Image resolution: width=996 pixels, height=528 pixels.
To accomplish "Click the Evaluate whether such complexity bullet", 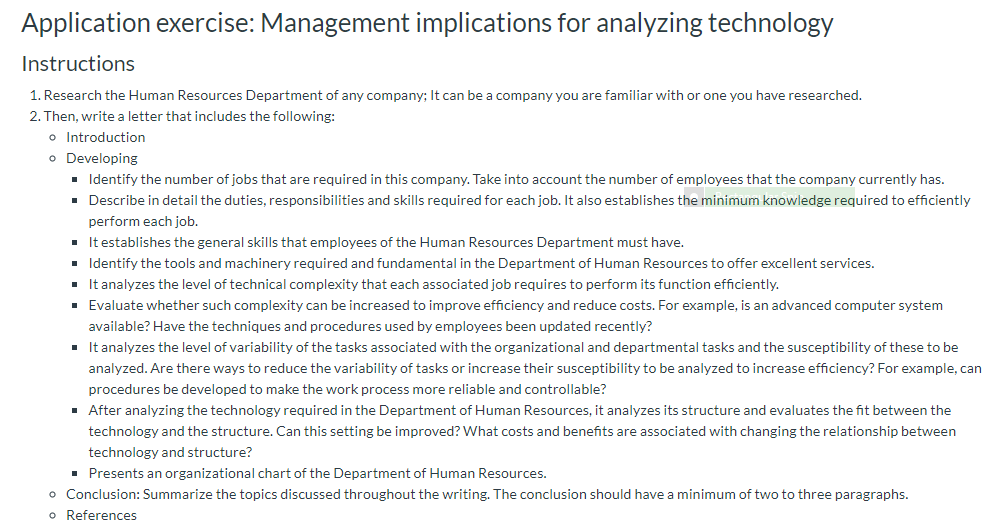I will tap(515, 305).
